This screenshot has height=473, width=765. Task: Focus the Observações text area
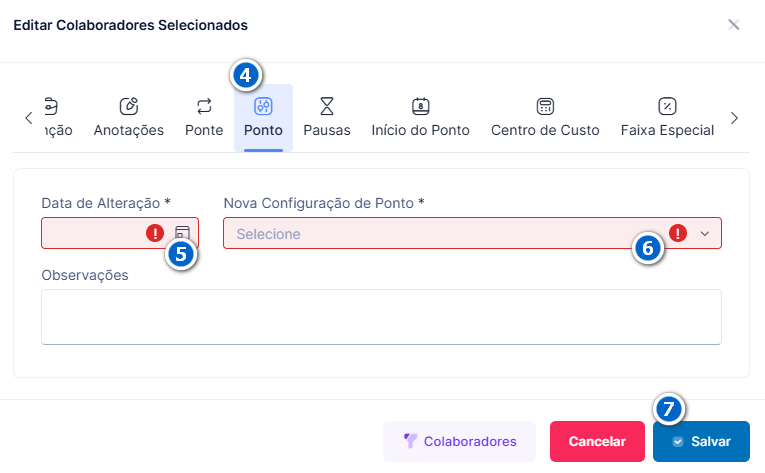[x=381, y=317]
